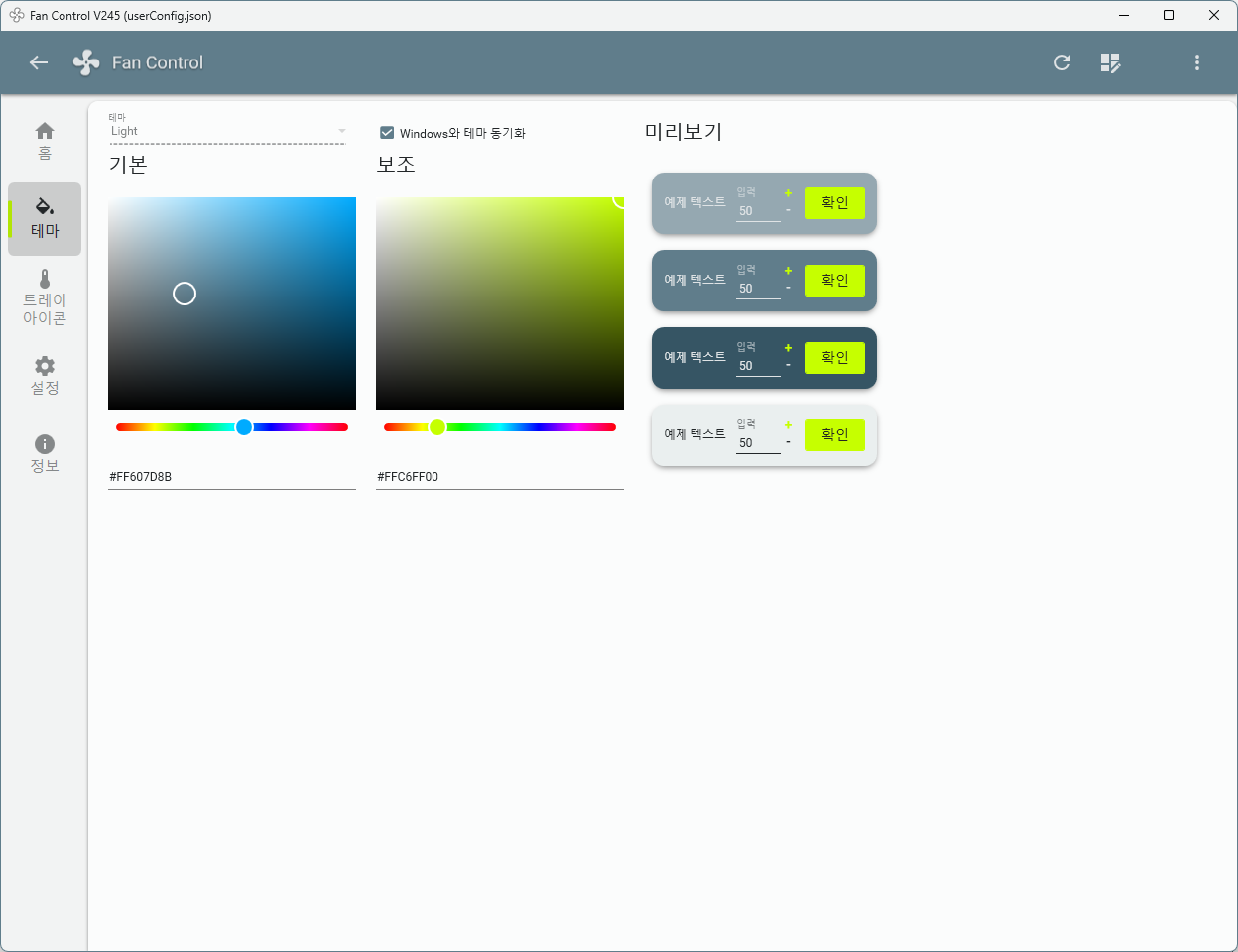1238x952 pixels.
Task: Click the Fan Control fan logo
Action: 86,62
